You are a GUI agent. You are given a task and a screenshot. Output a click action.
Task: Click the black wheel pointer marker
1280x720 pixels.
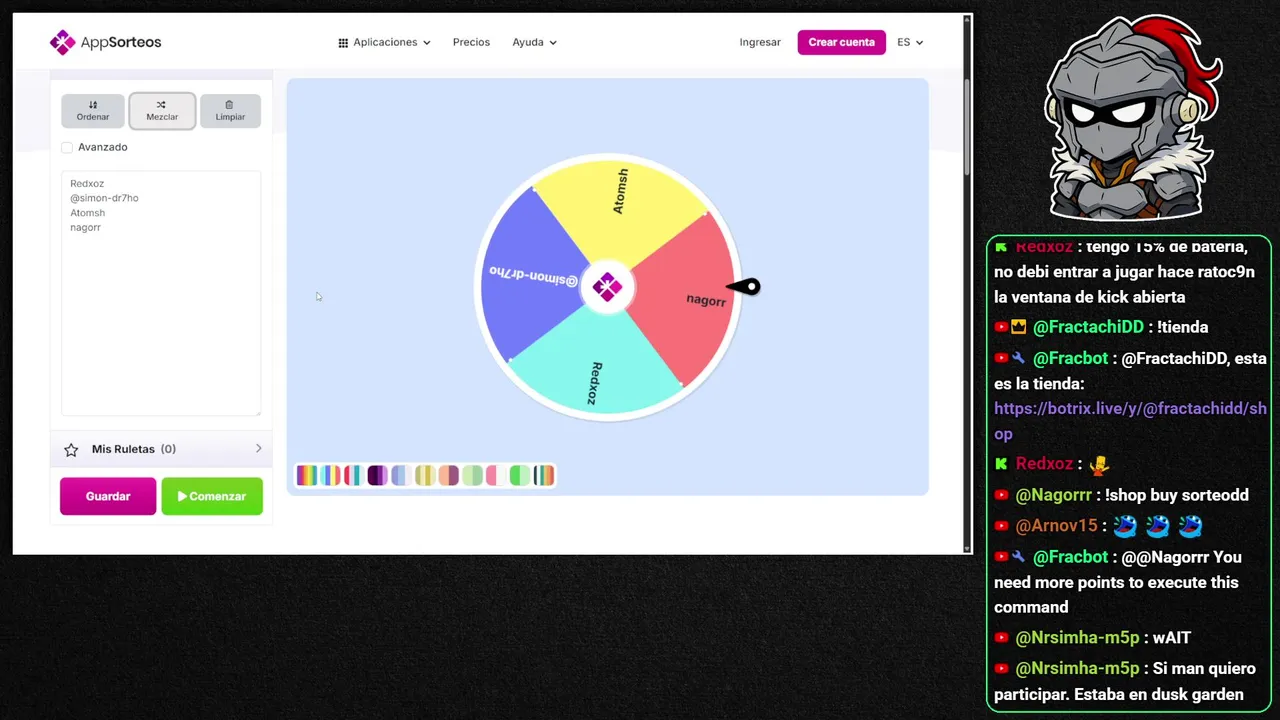(x=745, y=288)
